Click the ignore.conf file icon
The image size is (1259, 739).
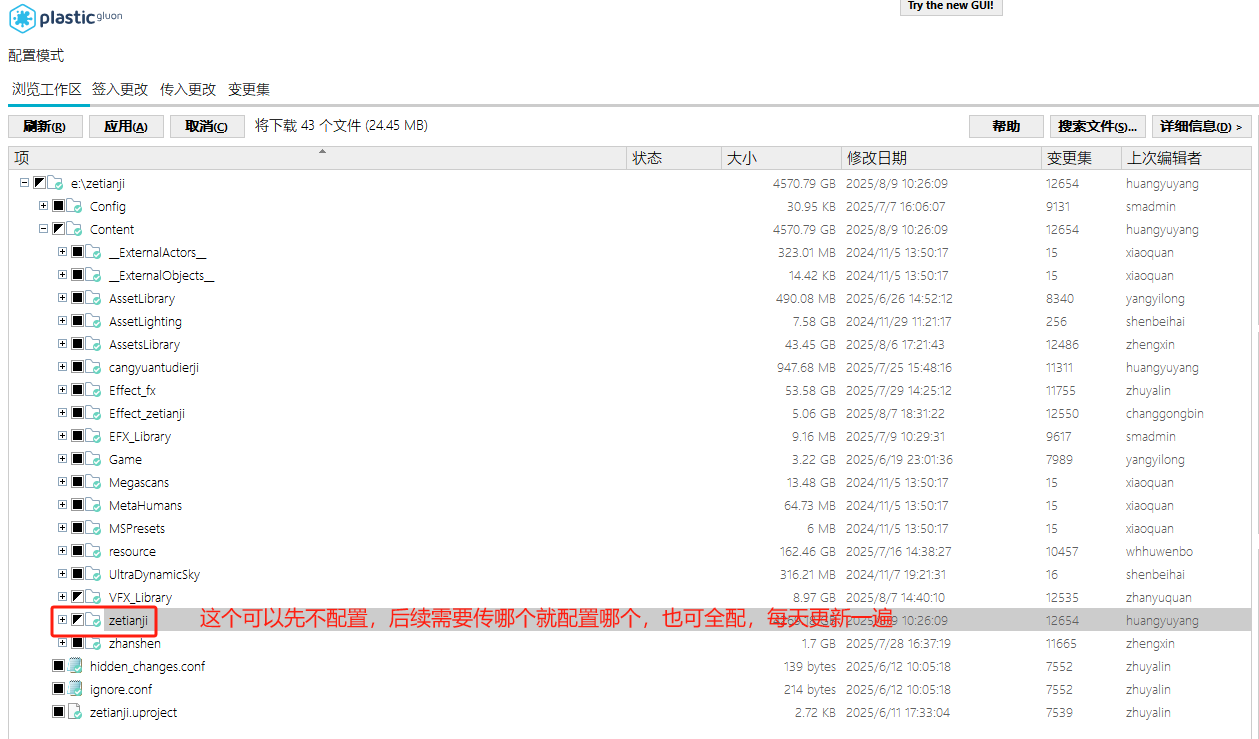point(74,690)
